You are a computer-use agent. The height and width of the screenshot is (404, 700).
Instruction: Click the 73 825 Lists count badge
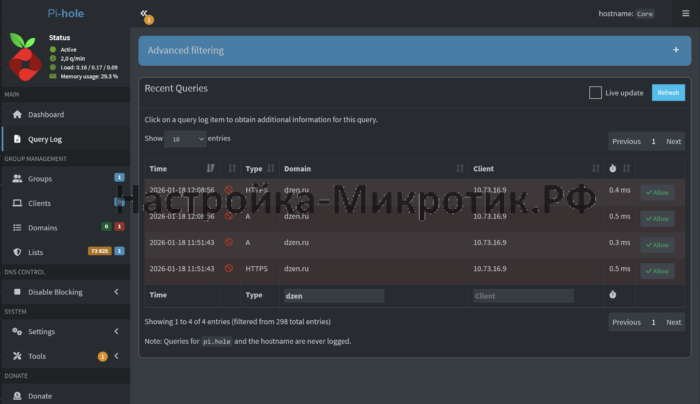pyautogui.click(x=100, y=251)
